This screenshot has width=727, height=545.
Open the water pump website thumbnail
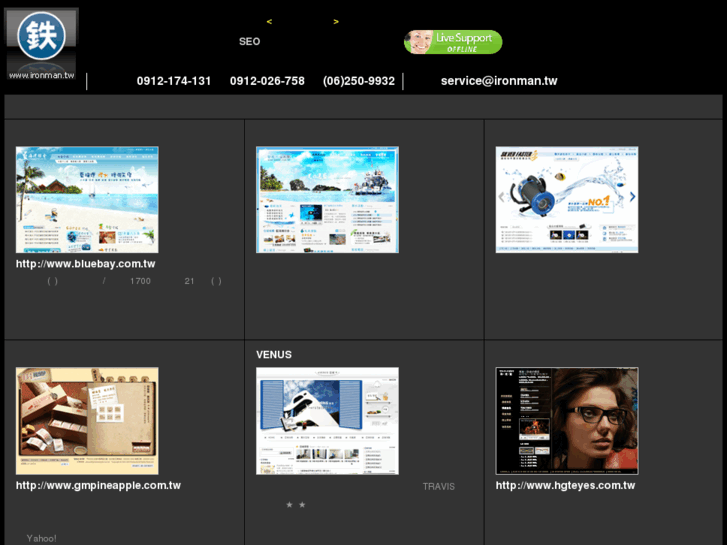coord(567,200)
